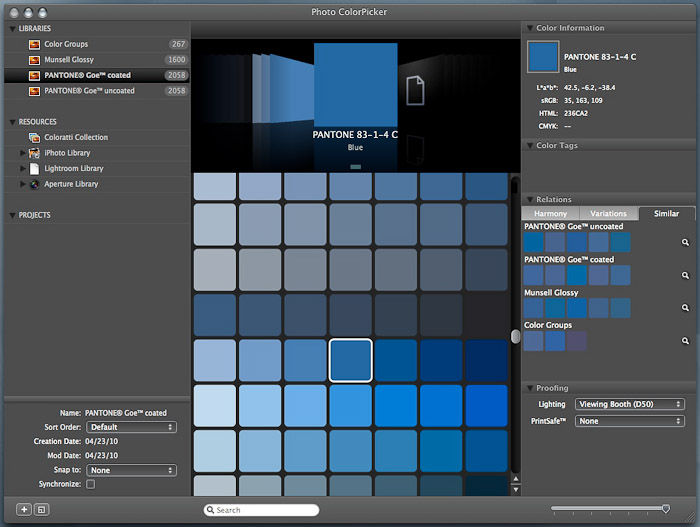Expand the iPhoto Library disclosure triangle

coord(23,153)
